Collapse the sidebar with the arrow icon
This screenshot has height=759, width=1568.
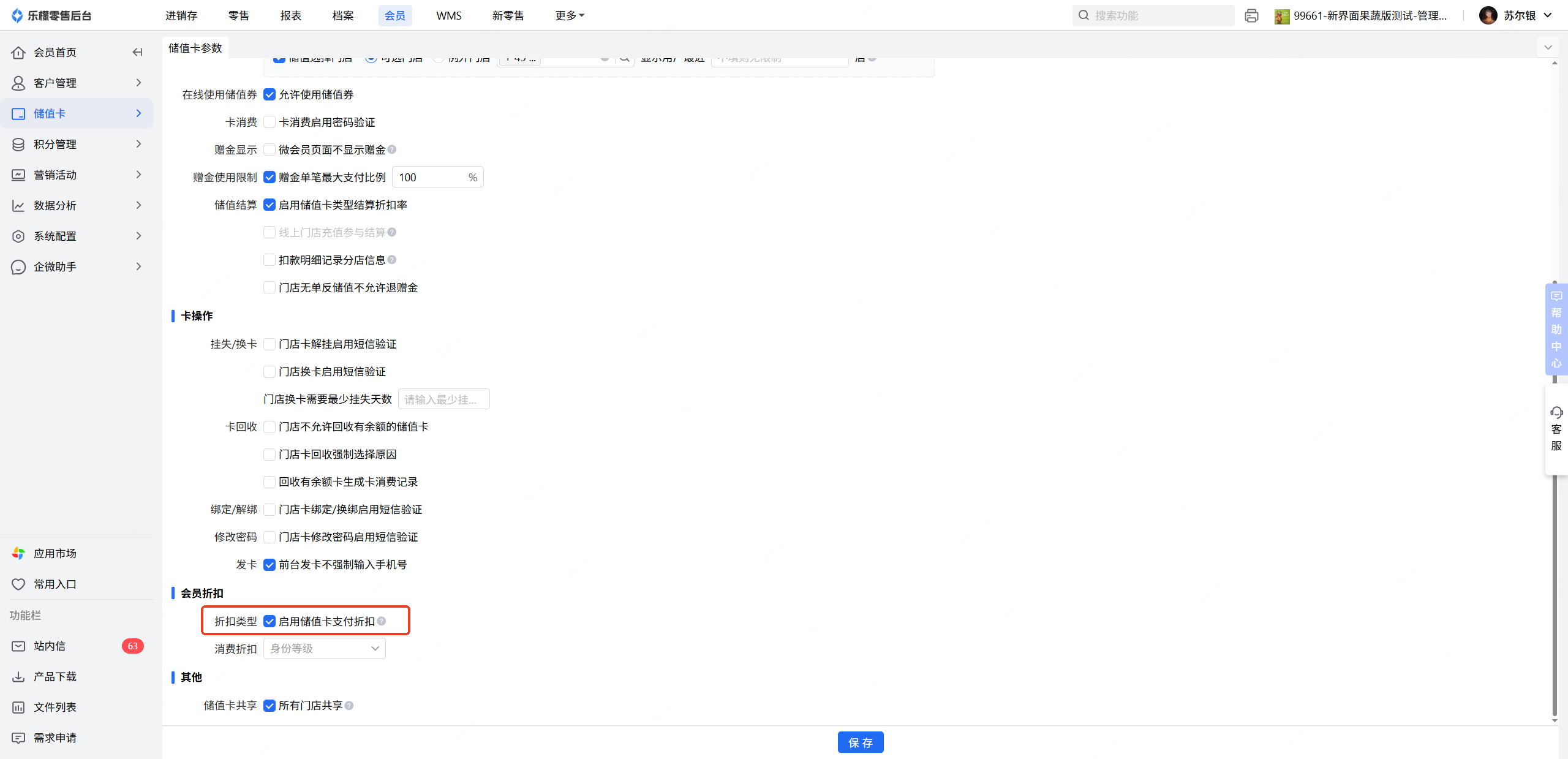pos(137,53)
